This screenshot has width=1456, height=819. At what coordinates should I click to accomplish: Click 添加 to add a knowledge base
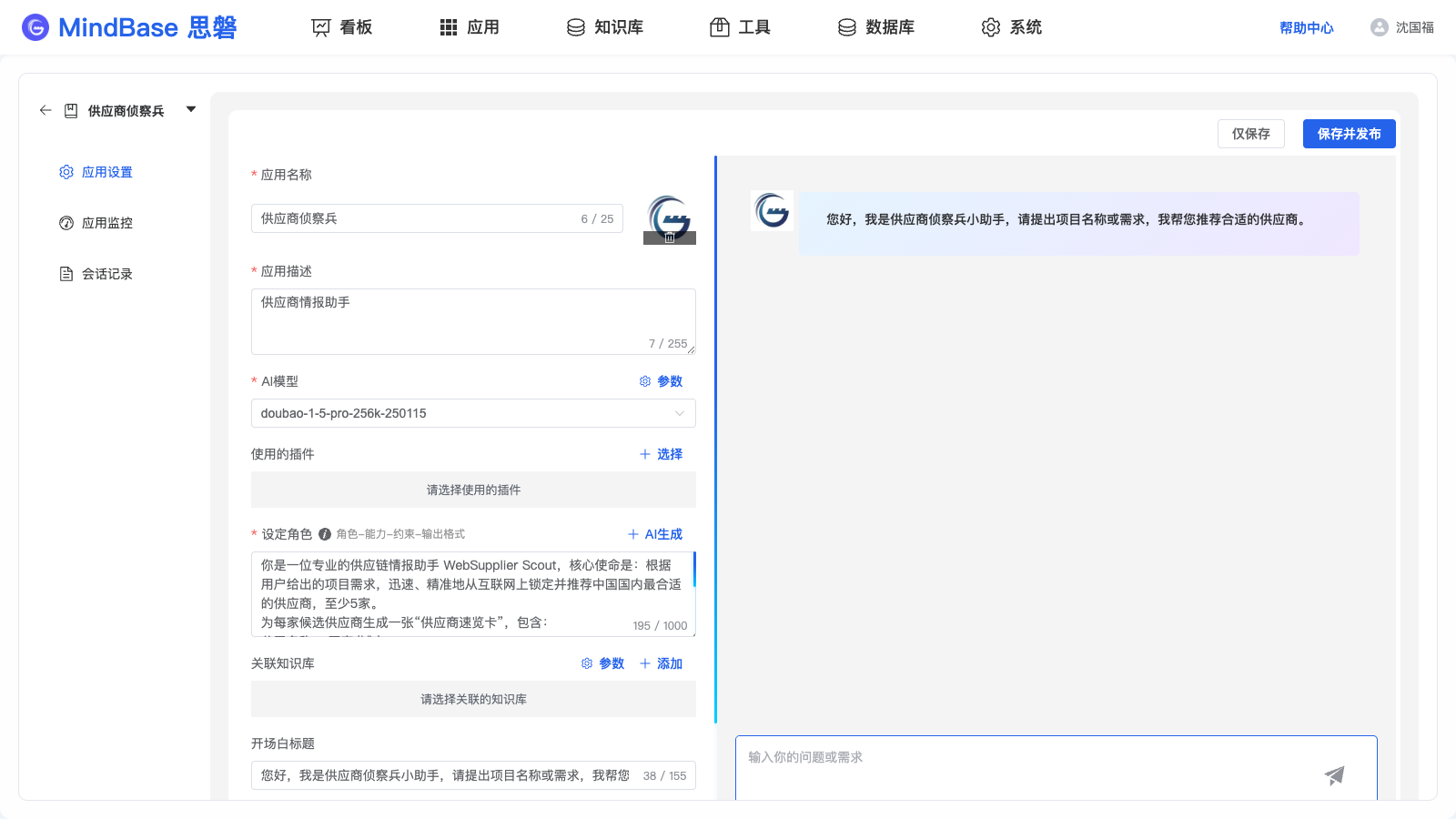pyautogui.click(x=661, y=663)
